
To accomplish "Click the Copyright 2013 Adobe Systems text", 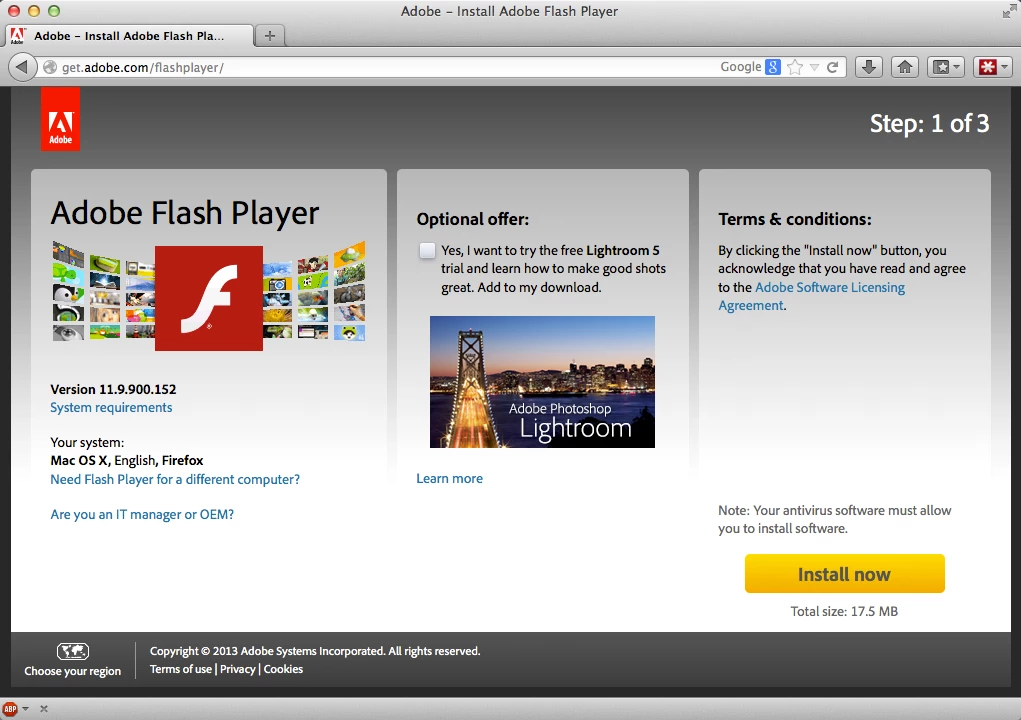I will pyautogui.click(x=315, y=651).
